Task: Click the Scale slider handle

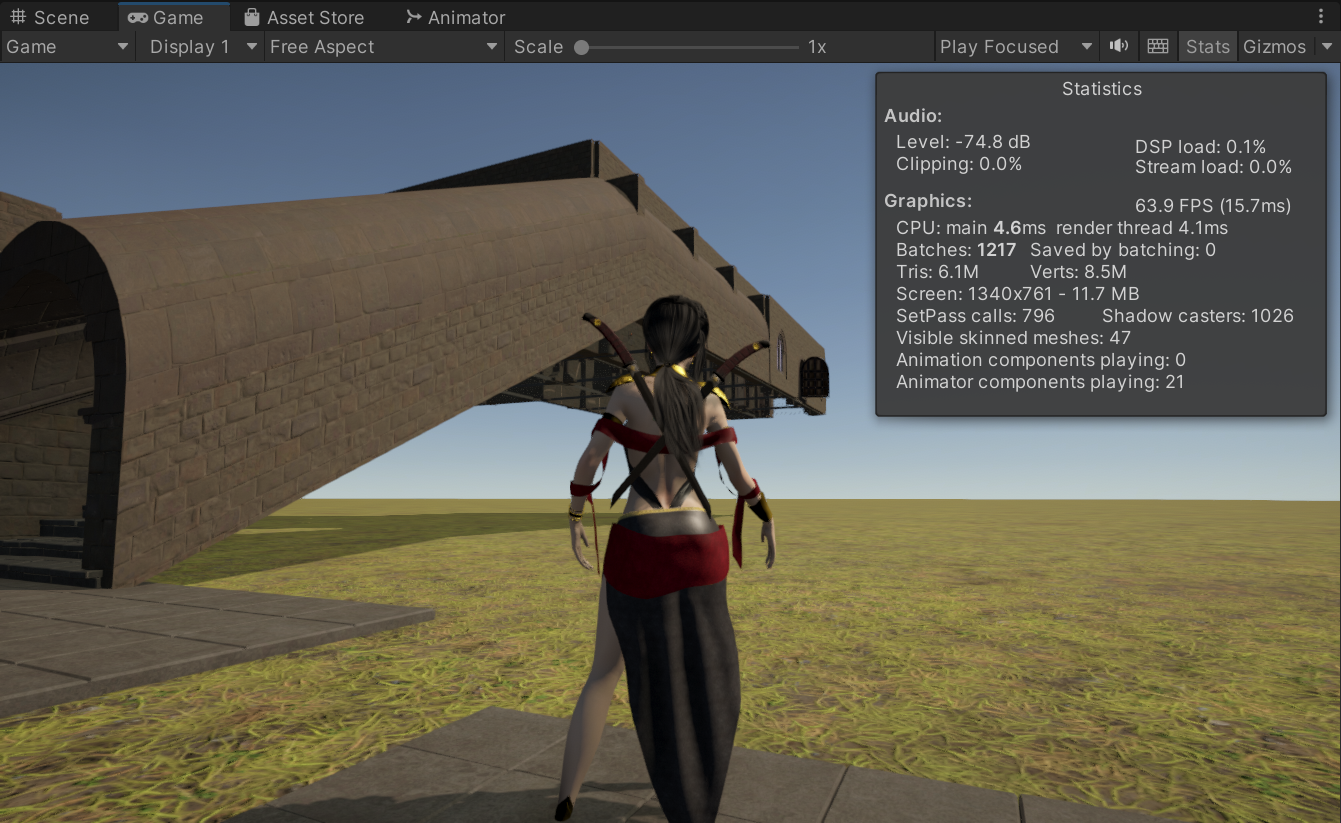Action: pyautogui.click(x=581, y=47)
